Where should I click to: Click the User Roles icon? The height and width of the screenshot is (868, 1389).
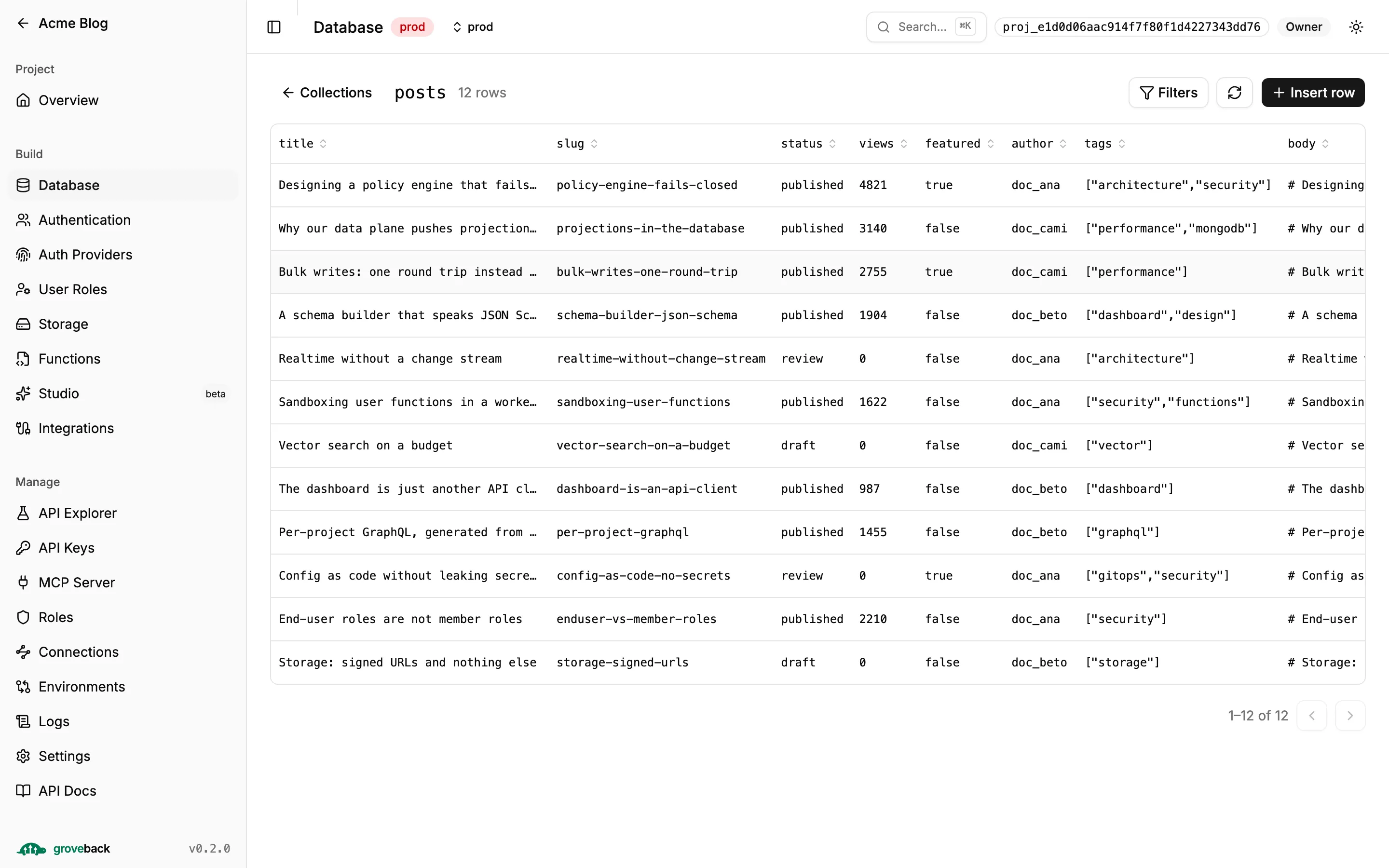coord(23,289)
